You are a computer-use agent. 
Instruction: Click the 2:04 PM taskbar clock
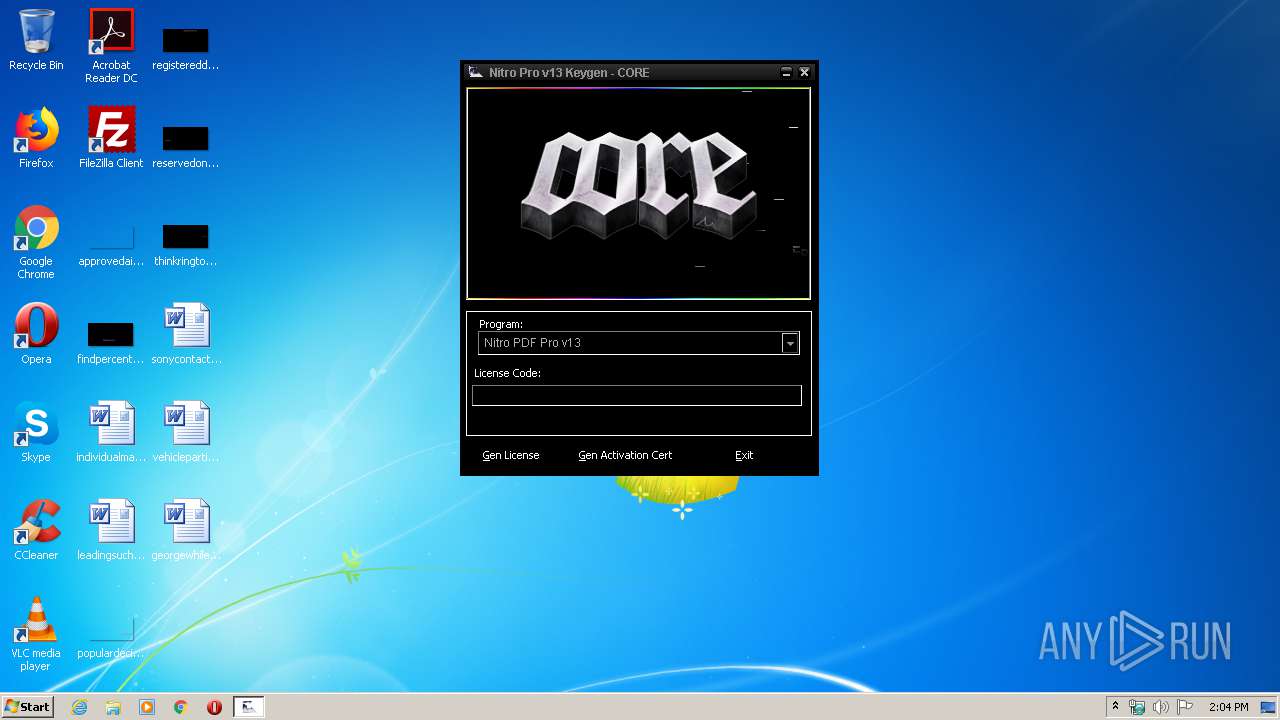pyautogui.click(x=1229, y=707)
